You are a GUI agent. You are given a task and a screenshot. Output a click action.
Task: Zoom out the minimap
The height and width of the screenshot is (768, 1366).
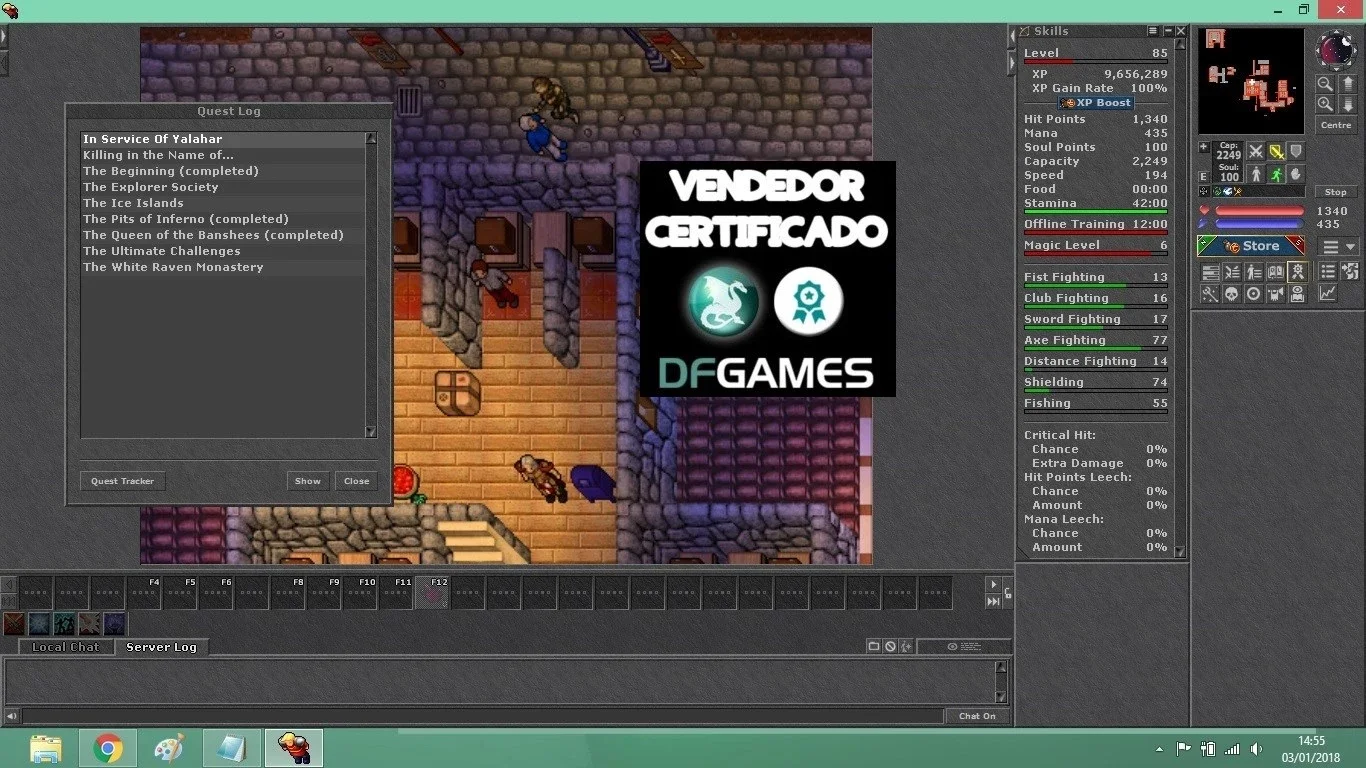1324,84
